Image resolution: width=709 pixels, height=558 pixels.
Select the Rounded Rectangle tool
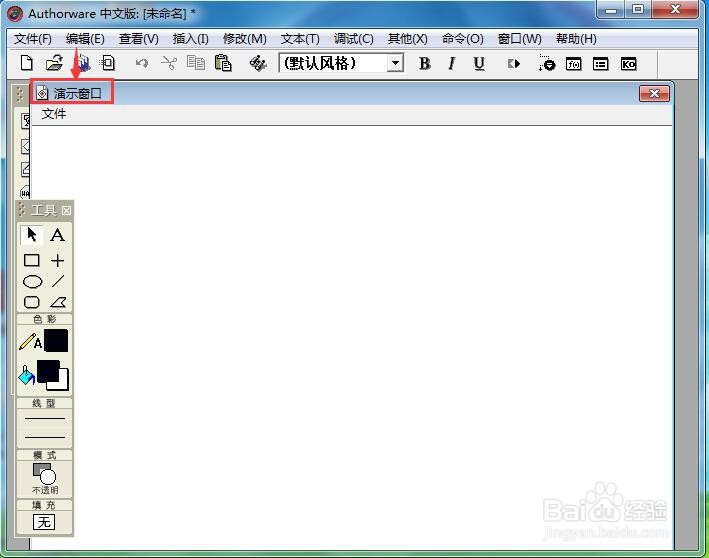[32, 302]
